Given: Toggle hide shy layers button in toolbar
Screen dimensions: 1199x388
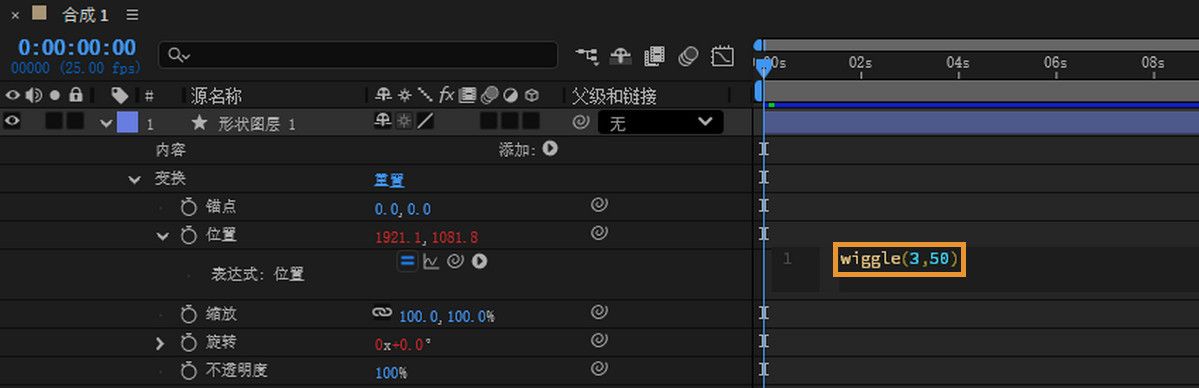Looking at the screenshot, I should [620, 55].
